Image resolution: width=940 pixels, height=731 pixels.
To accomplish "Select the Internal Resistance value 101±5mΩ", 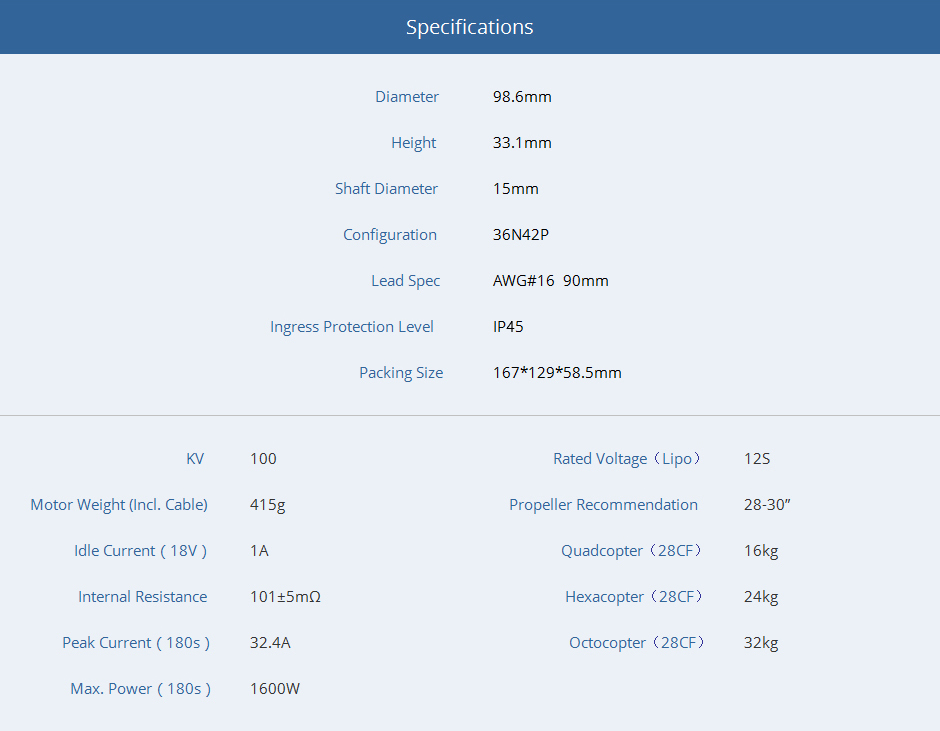I will pyautogui.click(x=285, y=597).
